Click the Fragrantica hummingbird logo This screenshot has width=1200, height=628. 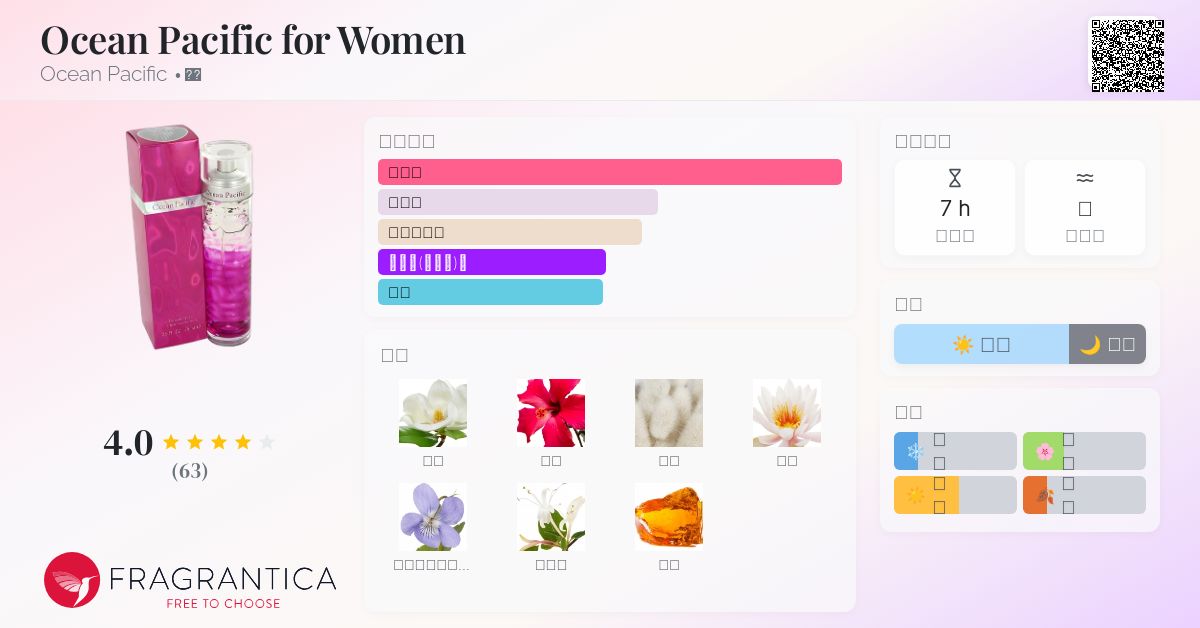pyautogui.click(x=72, y=580)
